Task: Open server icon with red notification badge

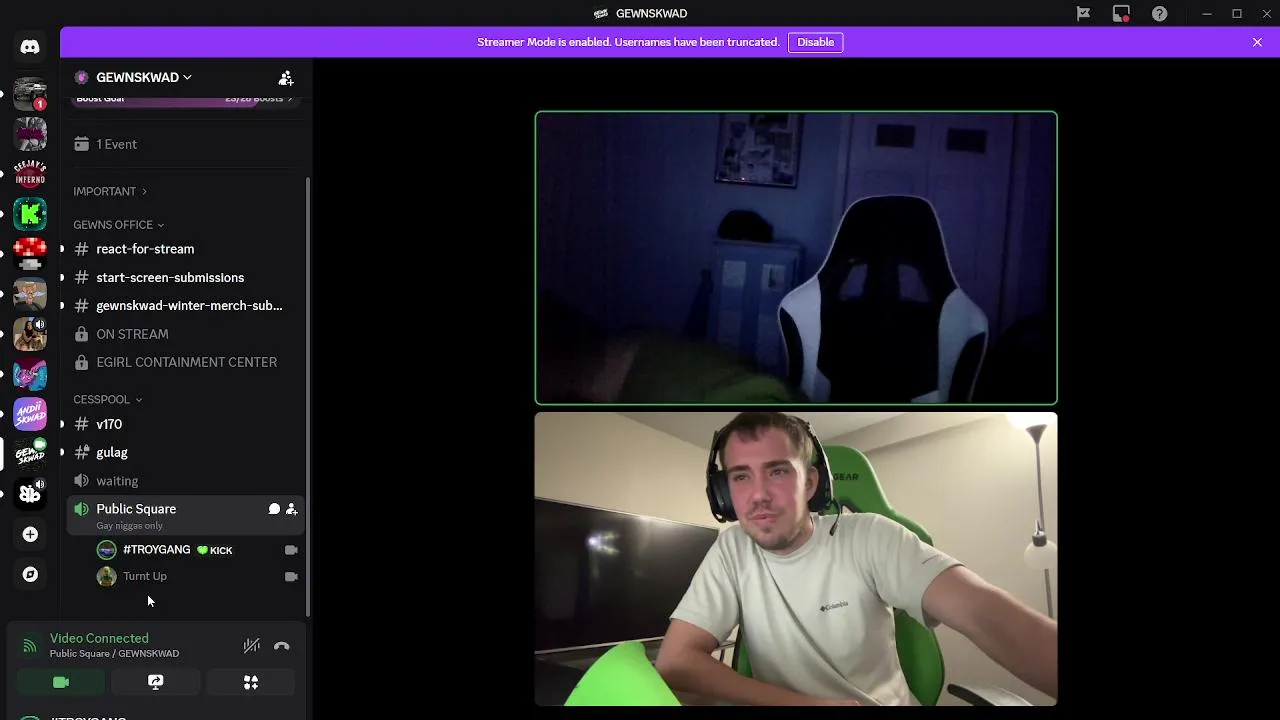Action: pyautogui.click(x=30, y=93)
